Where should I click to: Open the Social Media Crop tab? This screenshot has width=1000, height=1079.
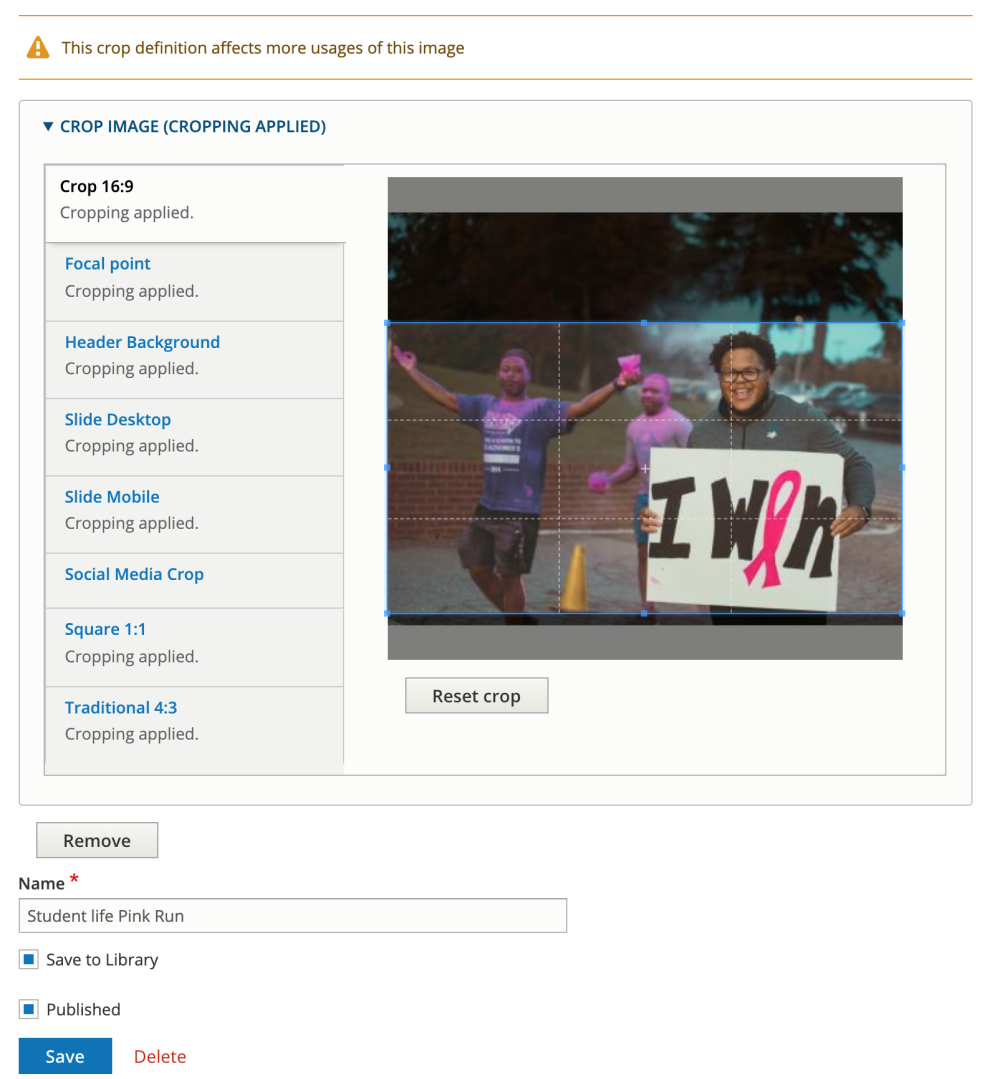[195, 581]
